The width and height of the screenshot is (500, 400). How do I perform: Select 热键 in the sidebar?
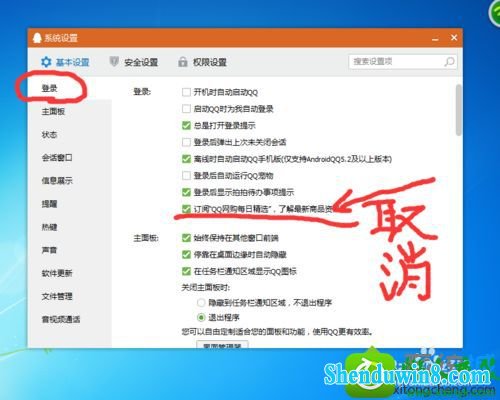click(49, 227)
